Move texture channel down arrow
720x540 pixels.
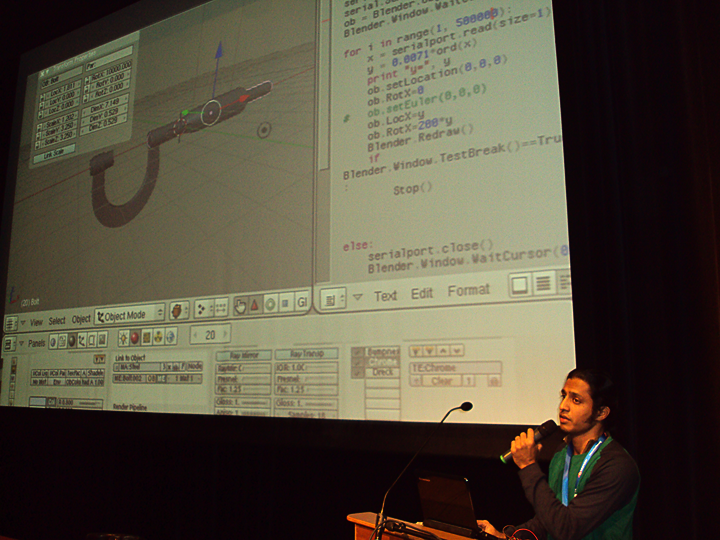click(456, 350)
